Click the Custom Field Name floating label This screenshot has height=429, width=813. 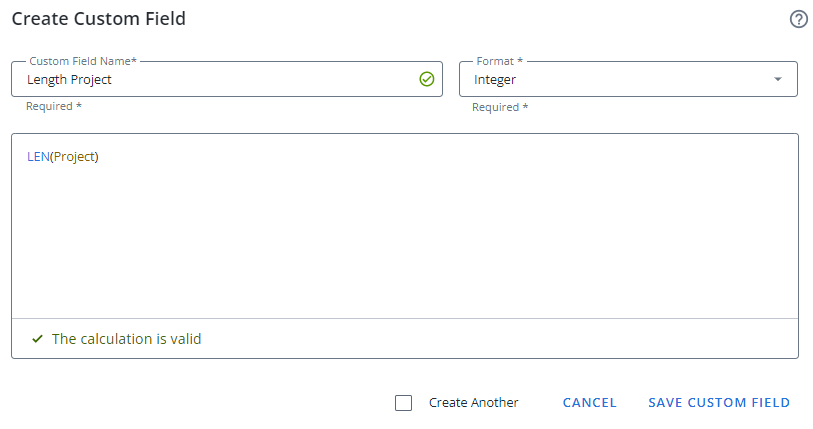(83, 62)
